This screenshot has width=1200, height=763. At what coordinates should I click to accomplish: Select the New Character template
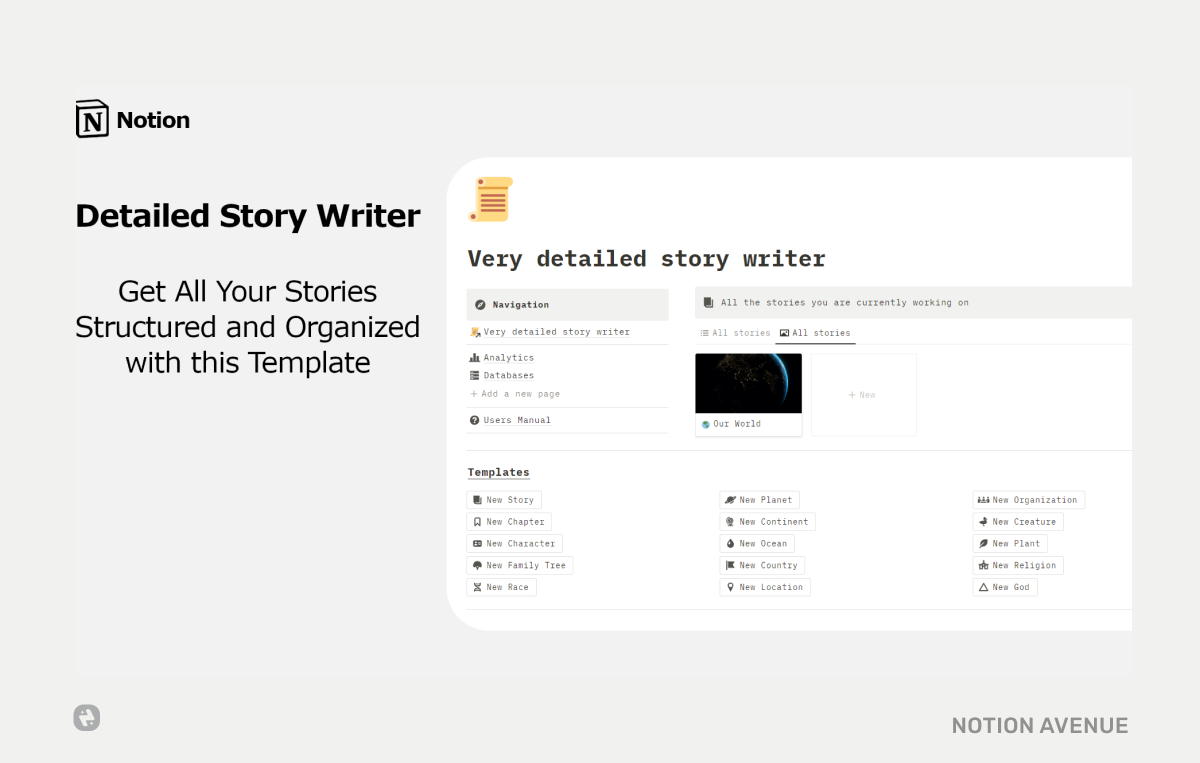(x=515, y=543)
